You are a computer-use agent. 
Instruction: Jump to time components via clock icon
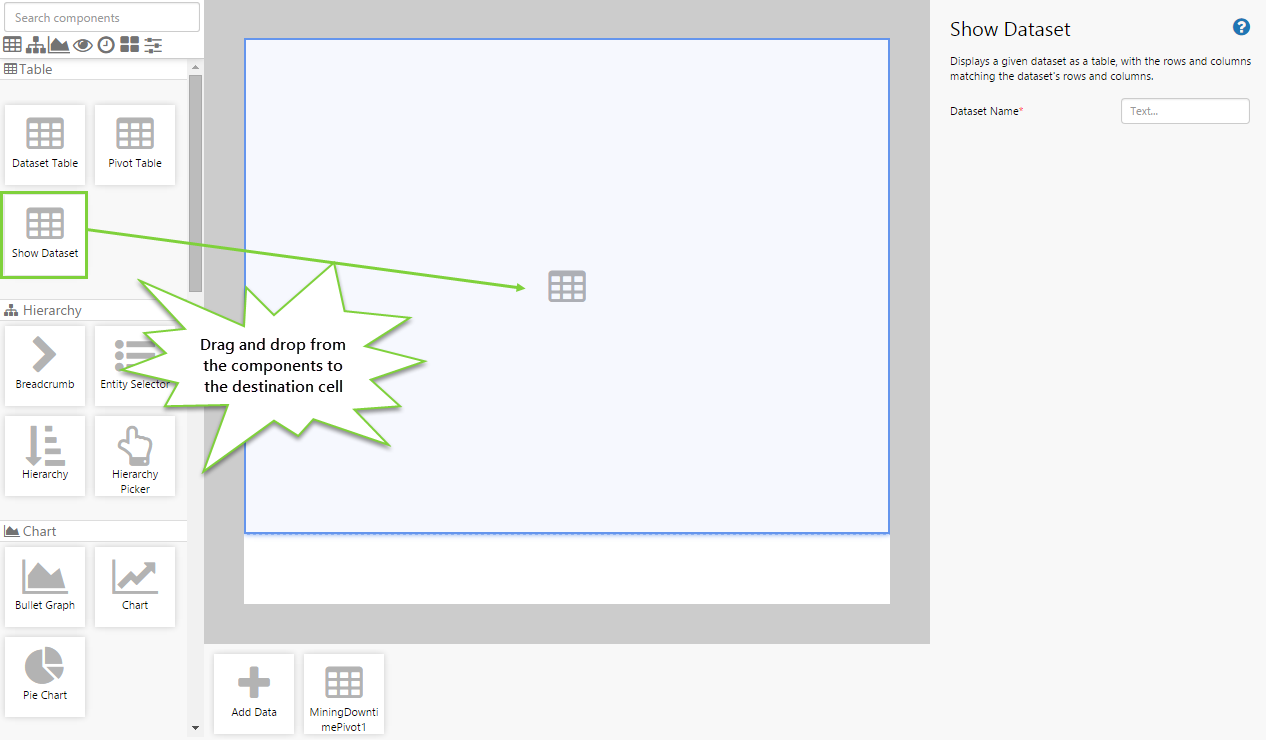[x=106, y=45]
